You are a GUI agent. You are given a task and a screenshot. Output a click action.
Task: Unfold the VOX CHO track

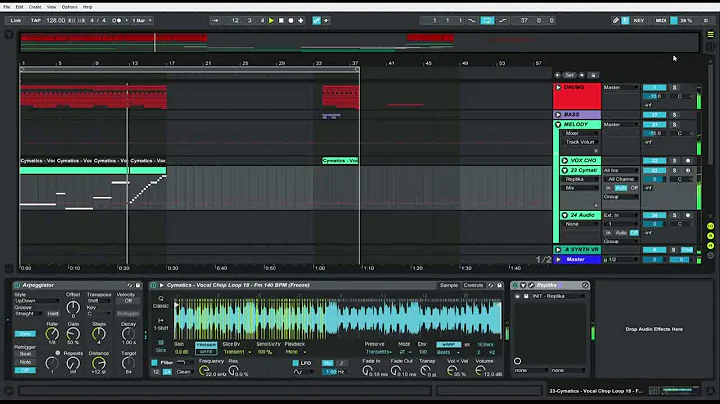click(x=565, y=161)
